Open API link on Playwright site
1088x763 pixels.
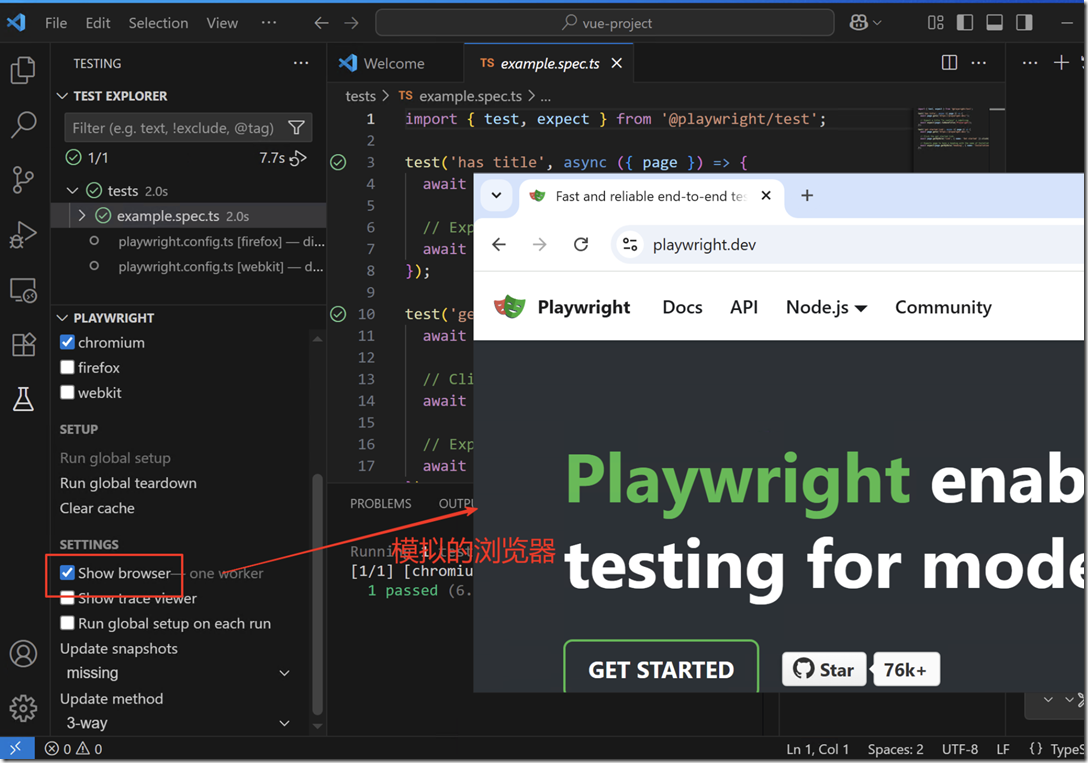[744, 307]
